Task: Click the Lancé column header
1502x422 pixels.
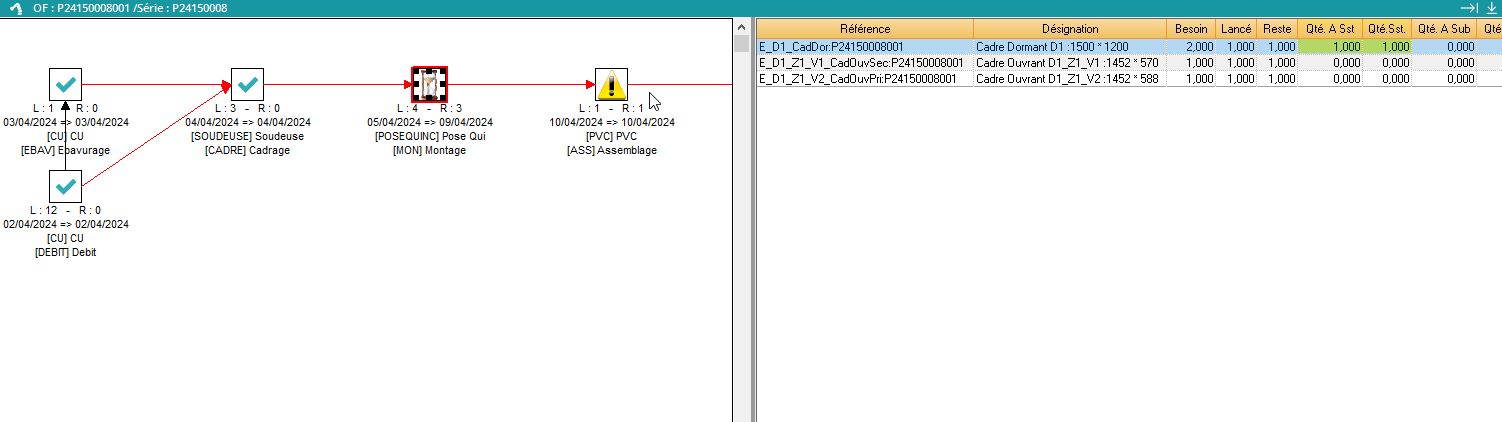Action: [1237, 29]
